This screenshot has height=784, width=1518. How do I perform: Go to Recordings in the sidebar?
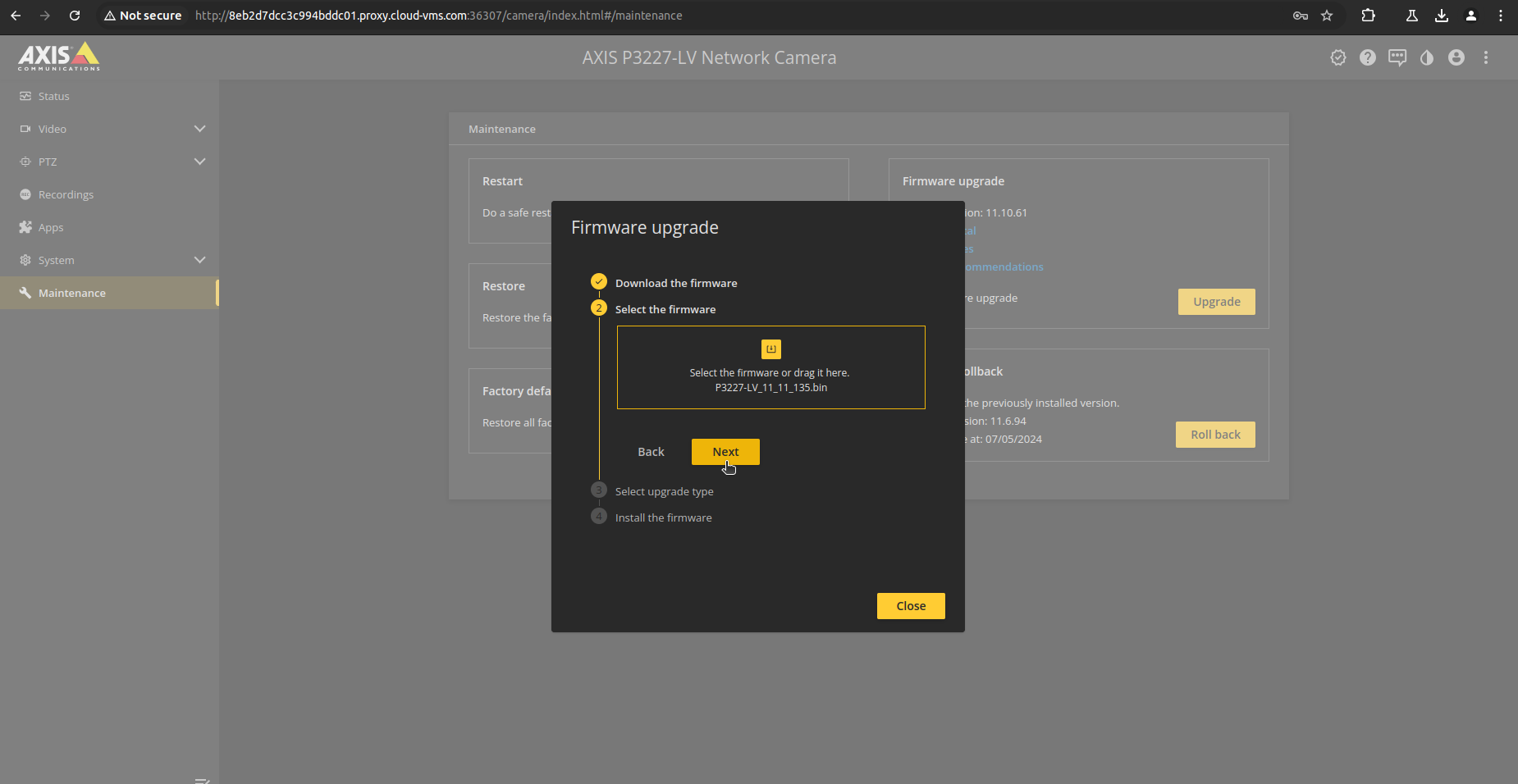[66, 194]
